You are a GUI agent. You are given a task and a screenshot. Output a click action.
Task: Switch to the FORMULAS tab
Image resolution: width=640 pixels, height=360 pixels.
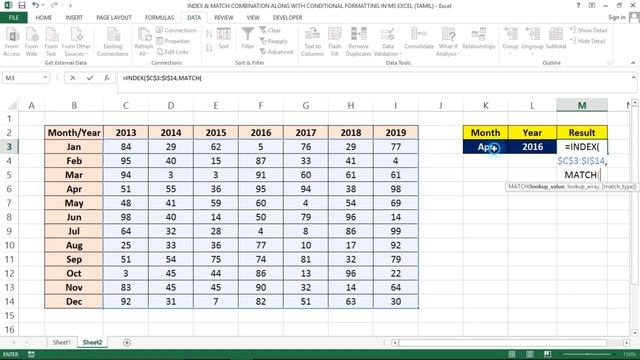[x=159, y=18]
